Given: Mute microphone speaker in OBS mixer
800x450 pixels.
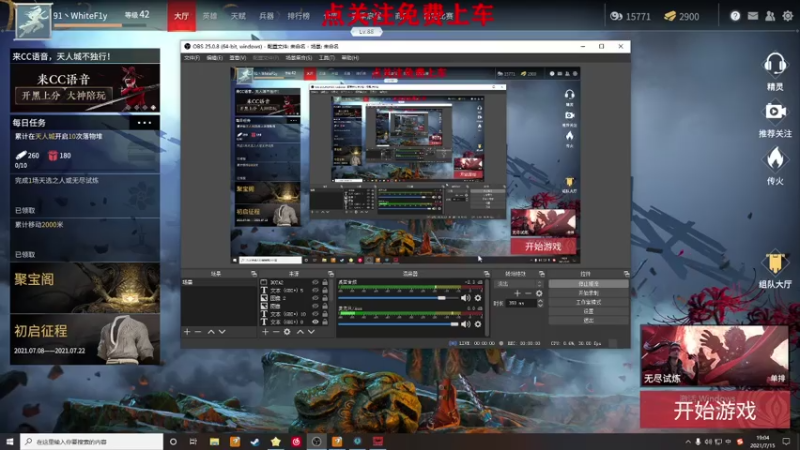Looking at the screenshot, I should 465,324.
